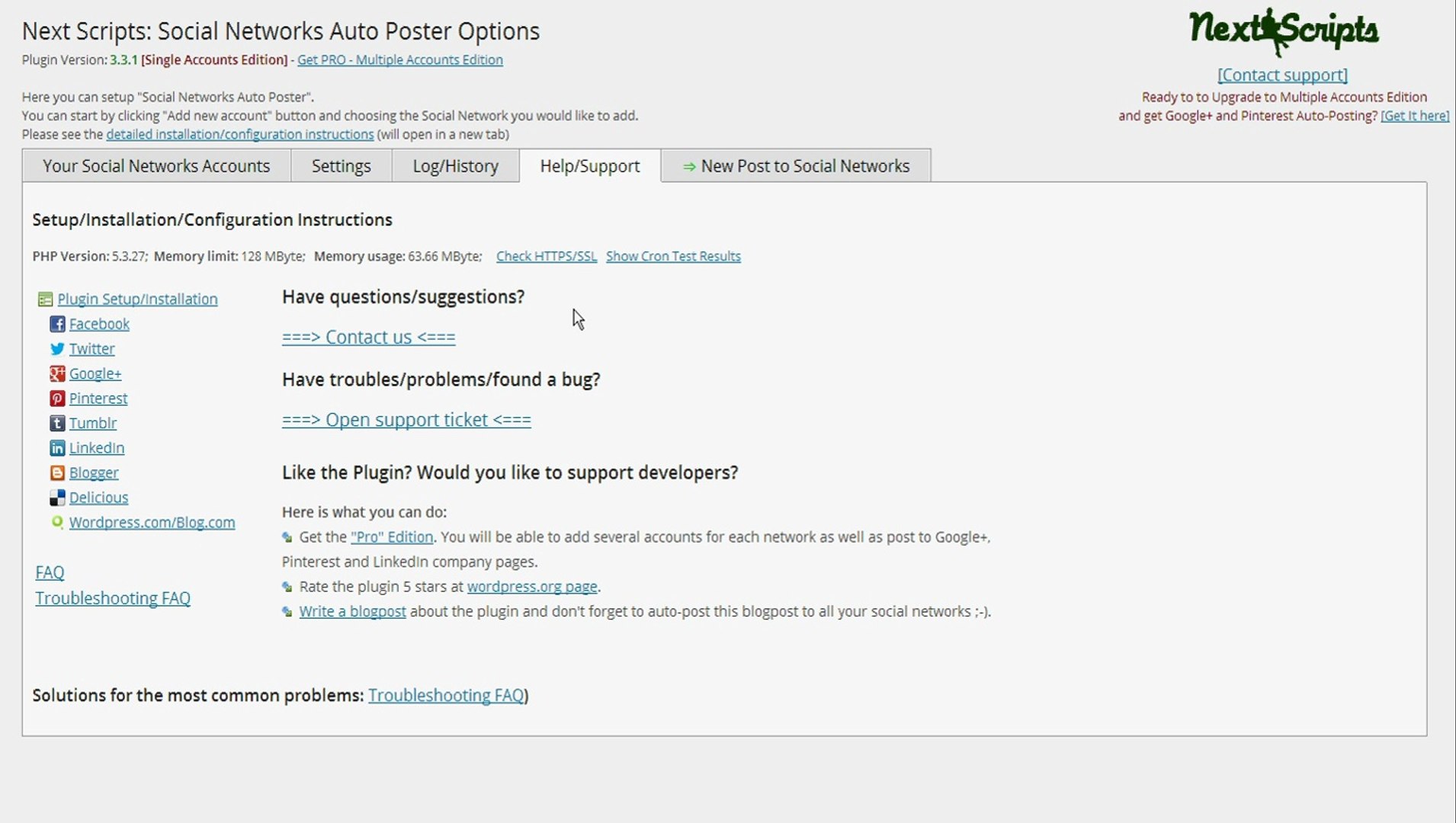Click the Twitter bird icon
Image resolution: width=1456 pixels, height=823 pixels.
57,349
